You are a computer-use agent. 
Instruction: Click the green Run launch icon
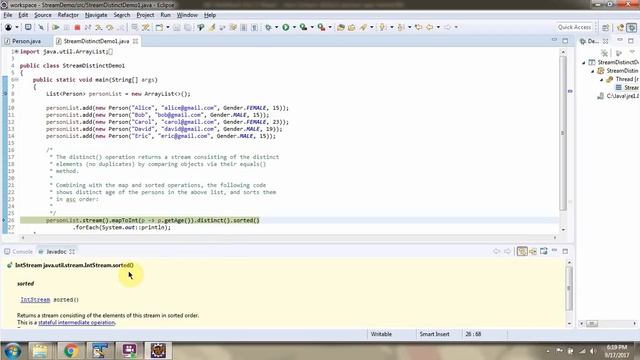(x=286, y=27)
